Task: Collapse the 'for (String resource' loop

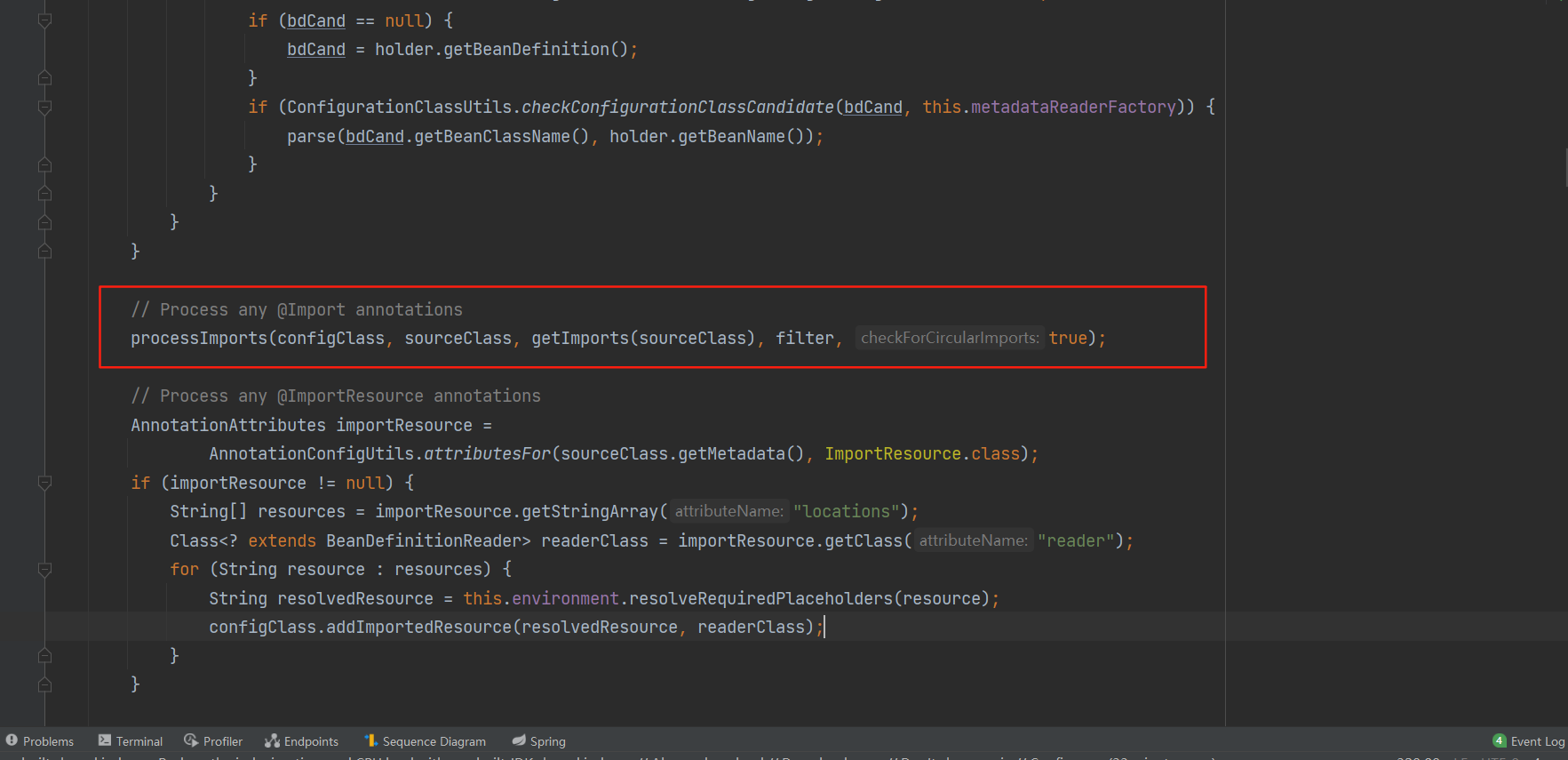Action: coord(44,570)
